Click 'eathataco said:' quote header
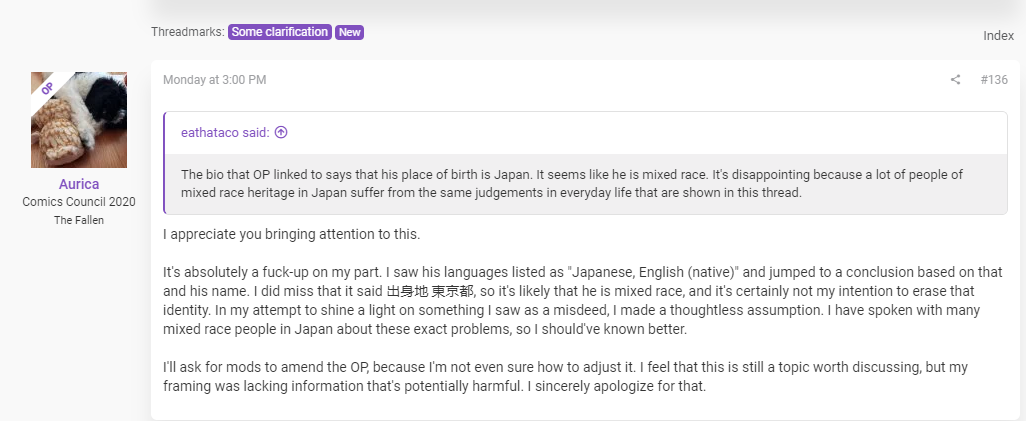 tap(226, 133)
